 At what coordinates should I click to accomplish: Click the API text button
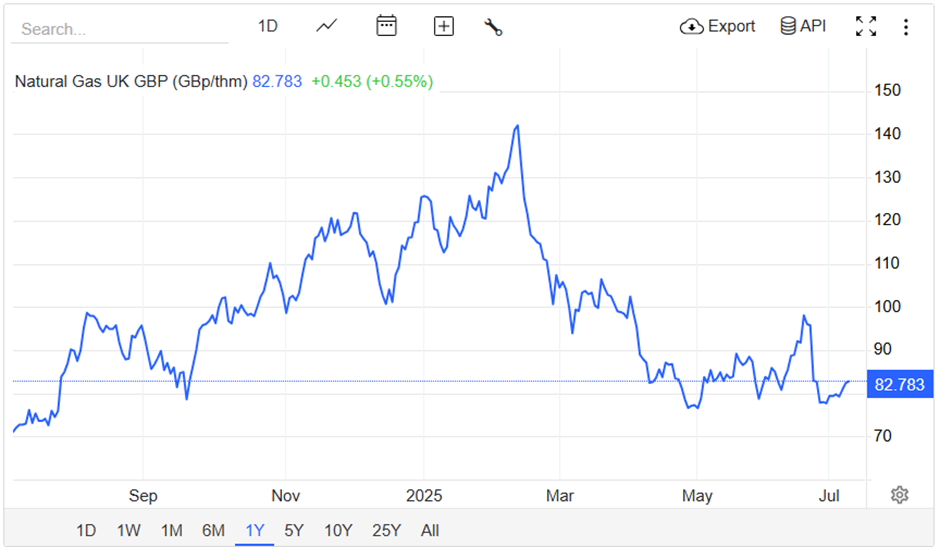tap(813, 26)
